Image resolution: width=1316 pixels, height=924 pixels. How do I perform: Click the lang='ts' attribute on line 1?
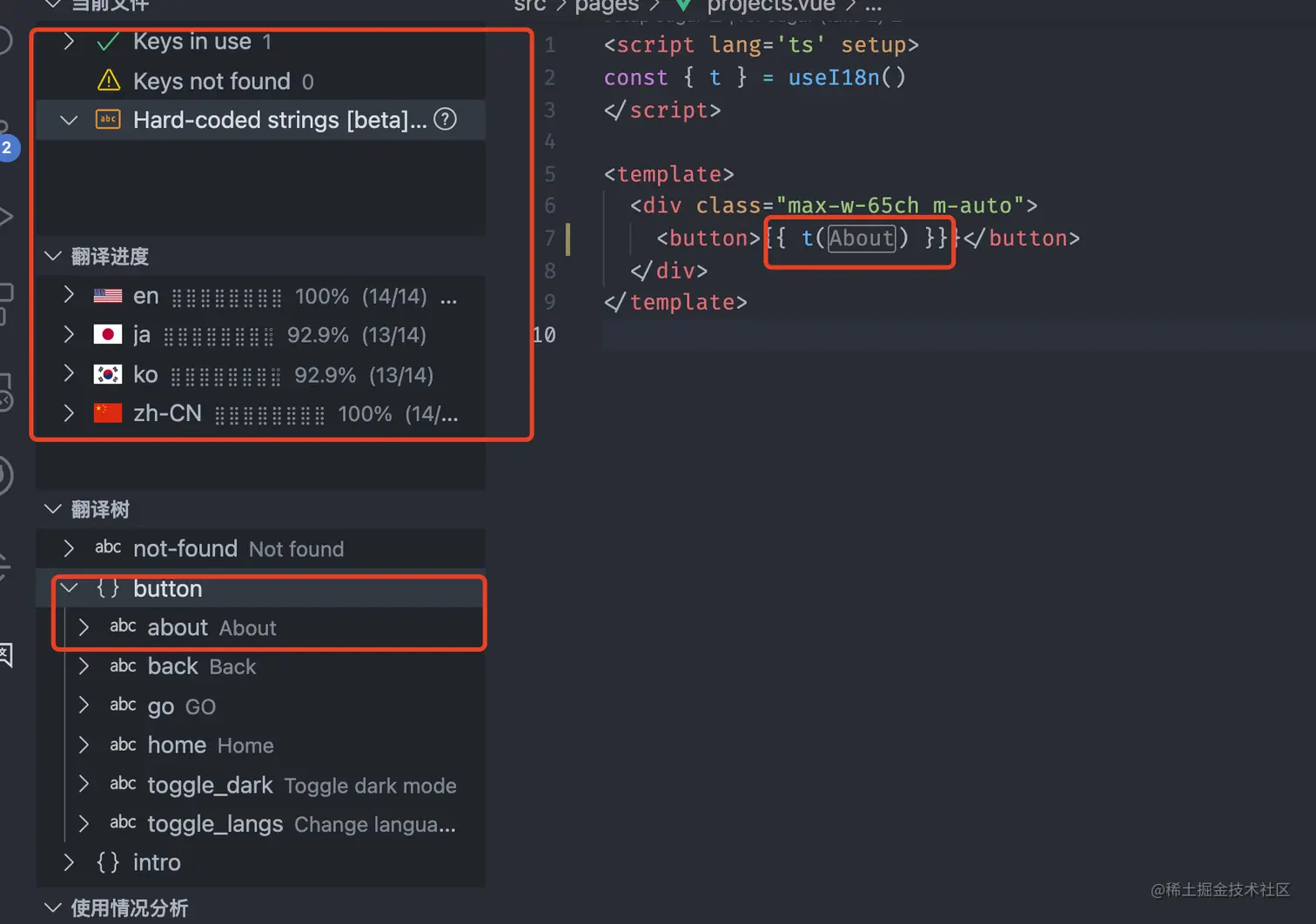coord(767,44)
